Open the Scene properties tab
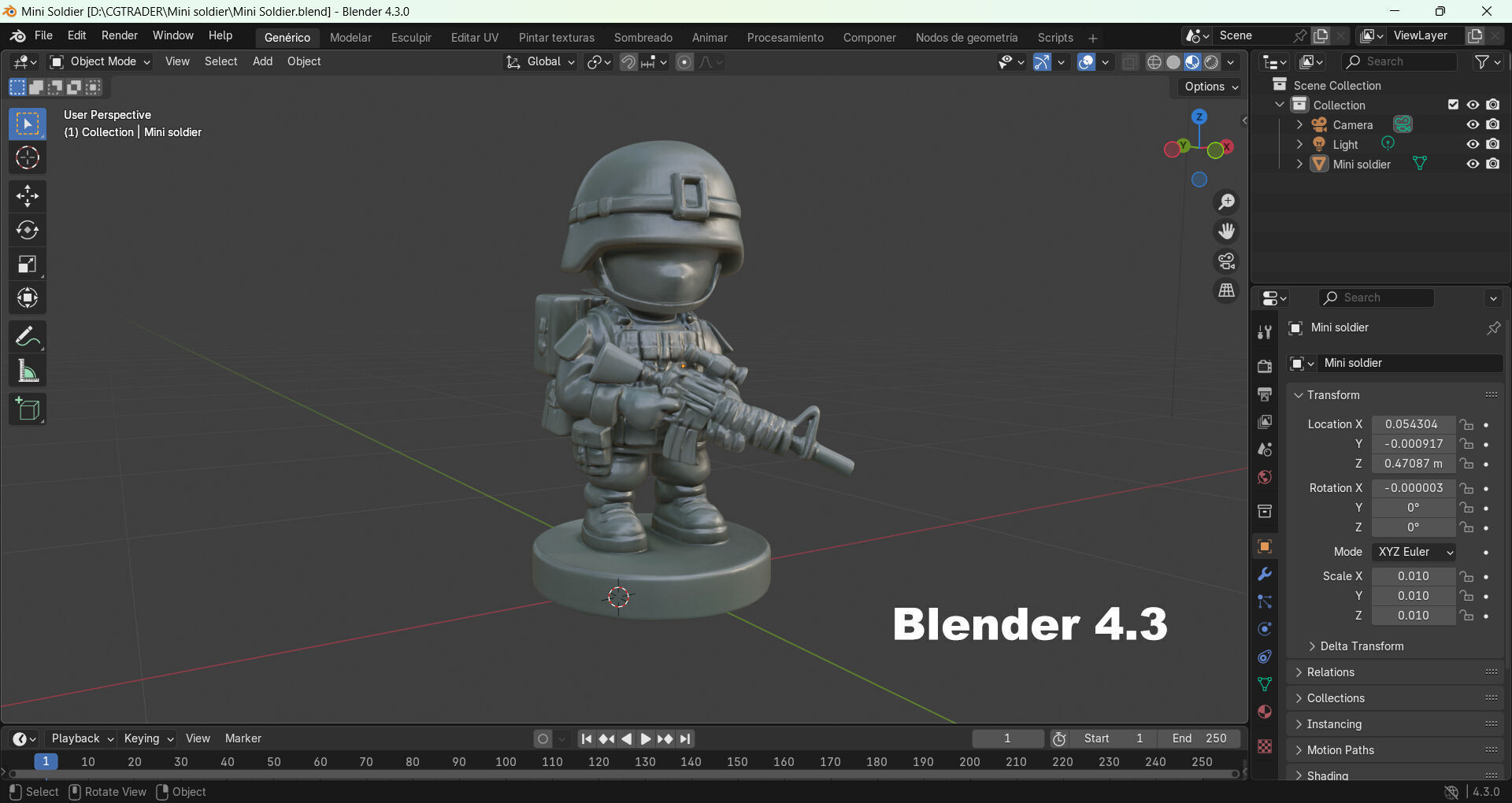 pos(1265,450)
